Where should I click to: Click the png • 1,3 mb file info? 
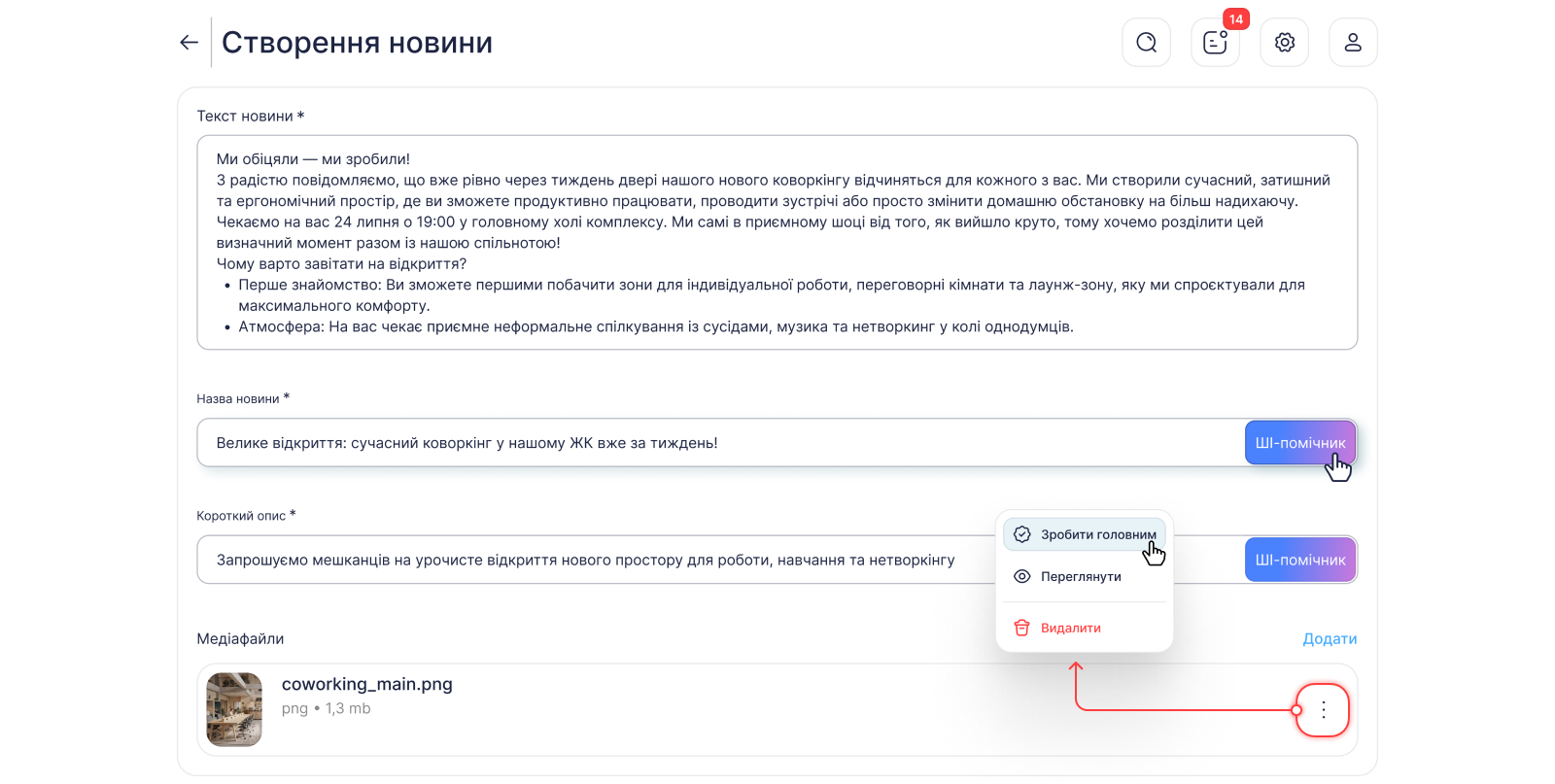(x=327, y=709)
